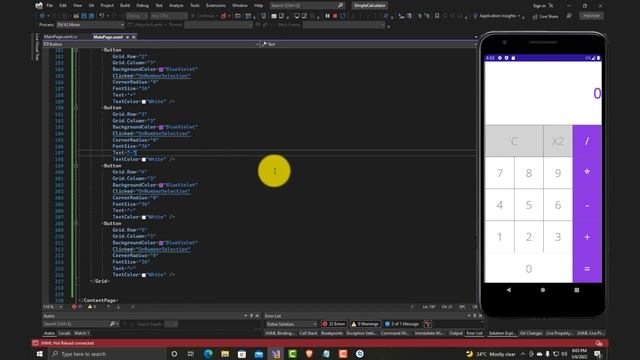The height and width of the screenshot is (360, 640).
Task: Toggle the 0 Warnings filter
Action: (365, 324)
